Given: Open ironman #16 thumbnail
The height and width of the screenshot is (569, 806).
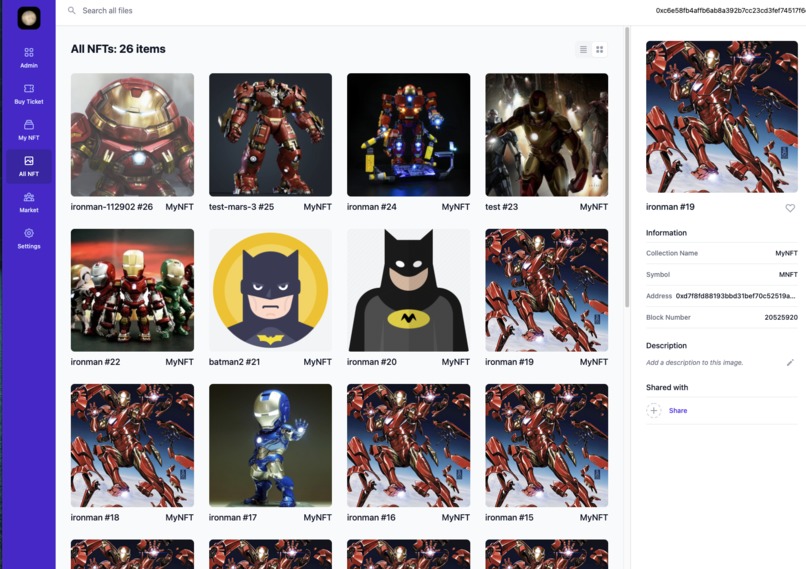Looking at the screenshot, I should pyautogui.click(x=409, y=445).
